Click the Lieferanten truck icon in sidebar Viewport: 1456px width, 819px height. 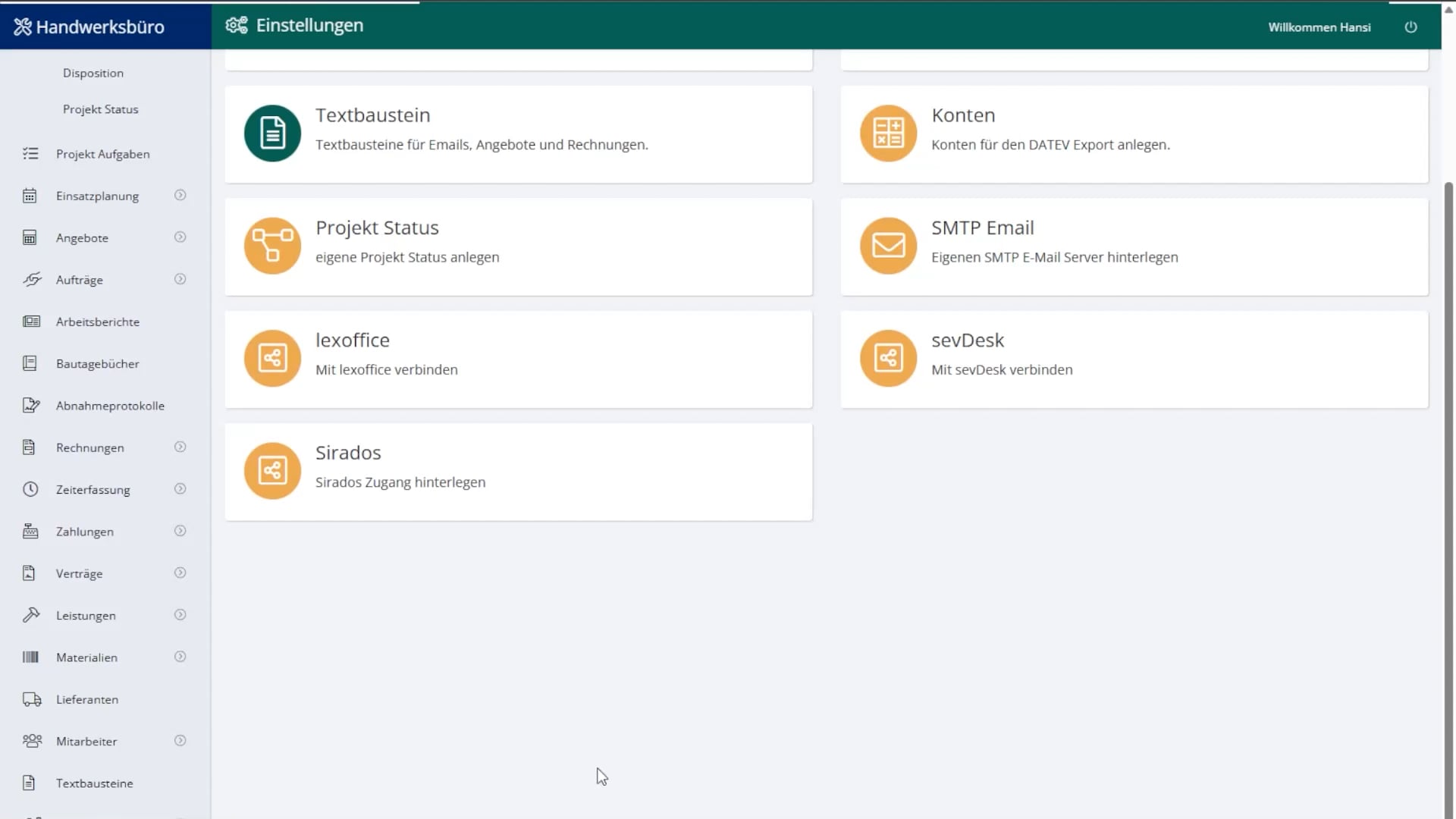[x=31, y=699]
